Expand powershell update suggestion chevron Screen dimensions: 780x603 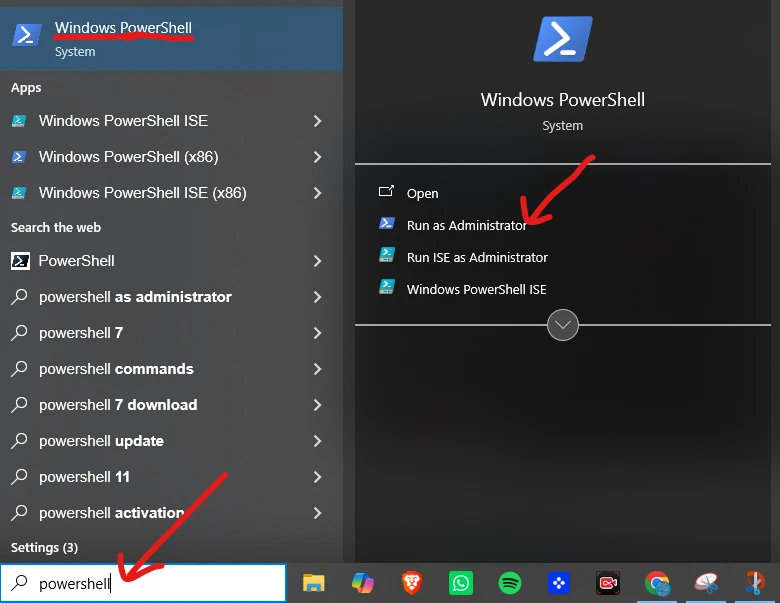[x=317, y=441]
